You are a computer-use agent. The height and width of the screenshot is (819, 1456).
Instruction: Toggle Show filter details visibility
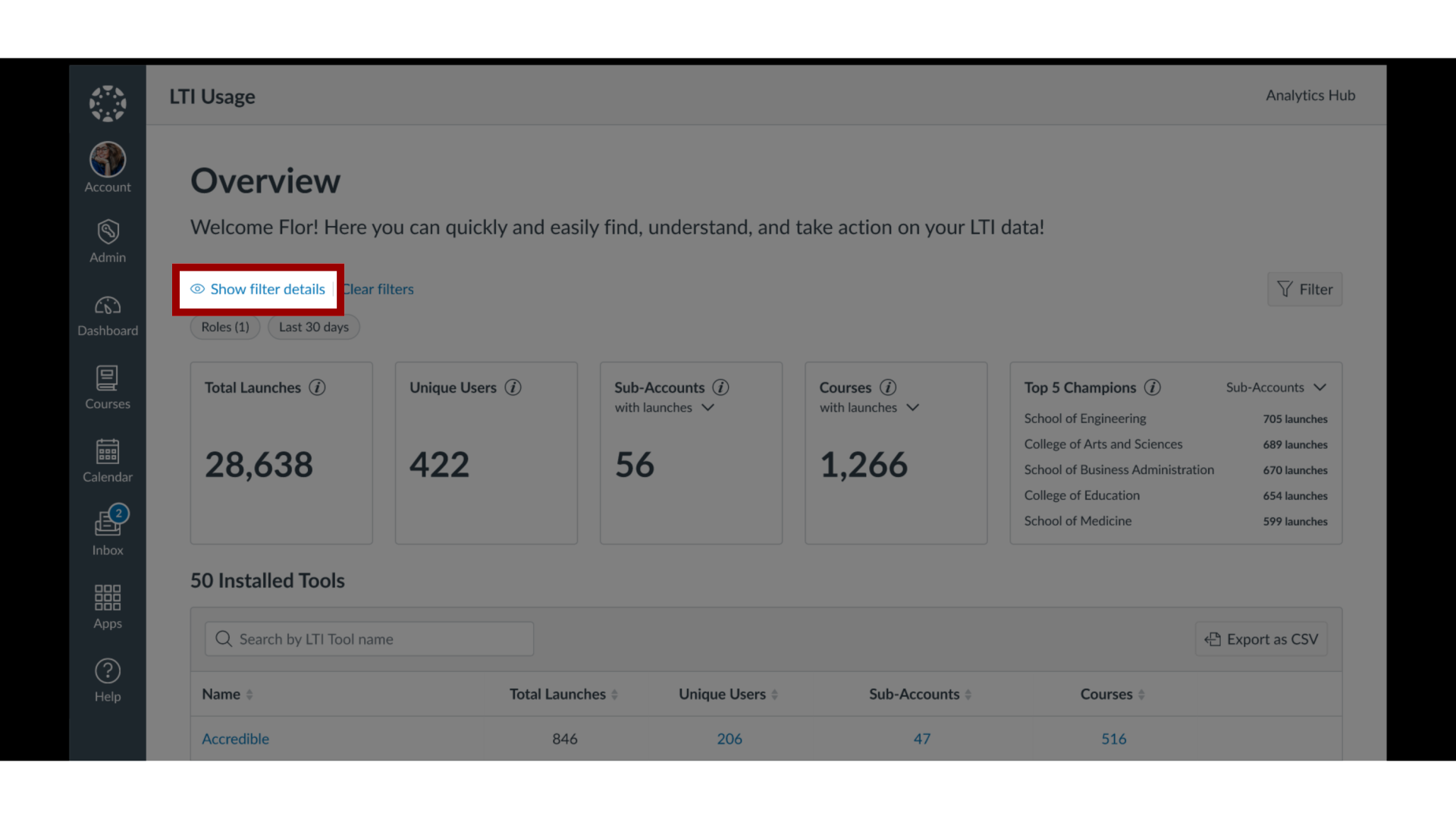(x=258, y=289)
